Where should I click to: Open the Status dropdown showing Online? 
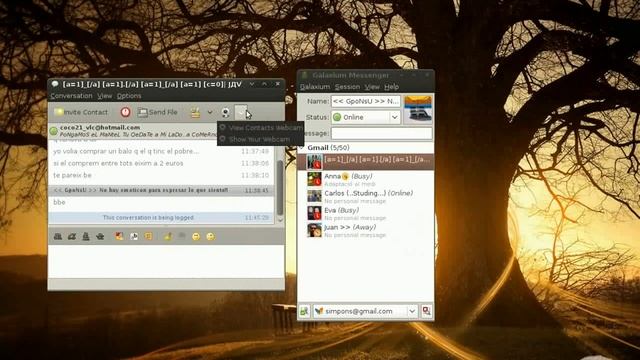tap(366, 117)
